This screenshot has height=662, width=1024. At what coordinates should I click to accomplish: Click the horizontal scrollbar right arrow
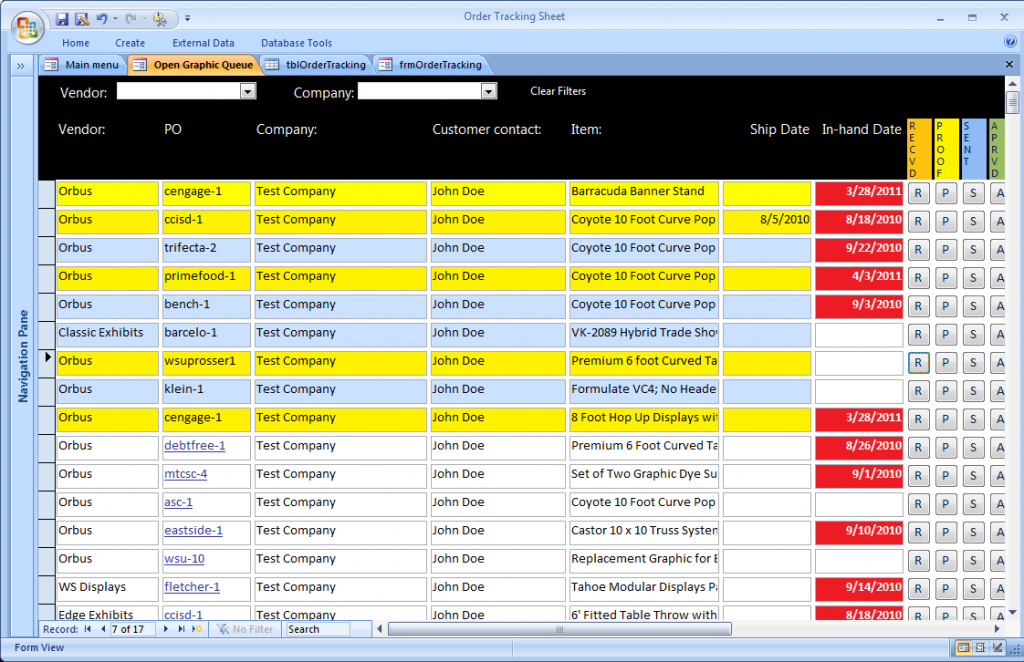tap(997, 629)
